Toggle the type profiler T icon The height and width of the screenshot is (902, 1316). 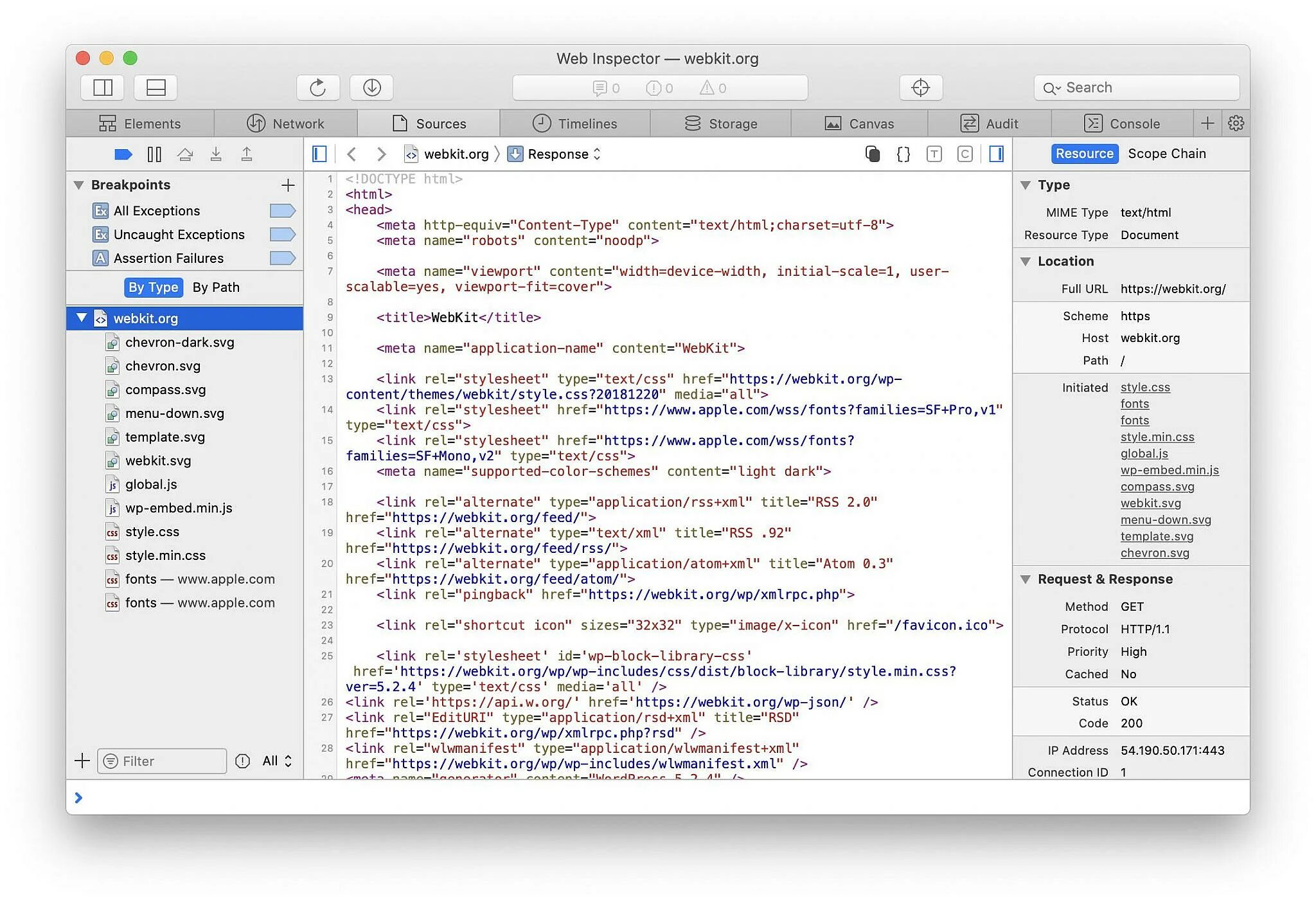coord(934,154)
